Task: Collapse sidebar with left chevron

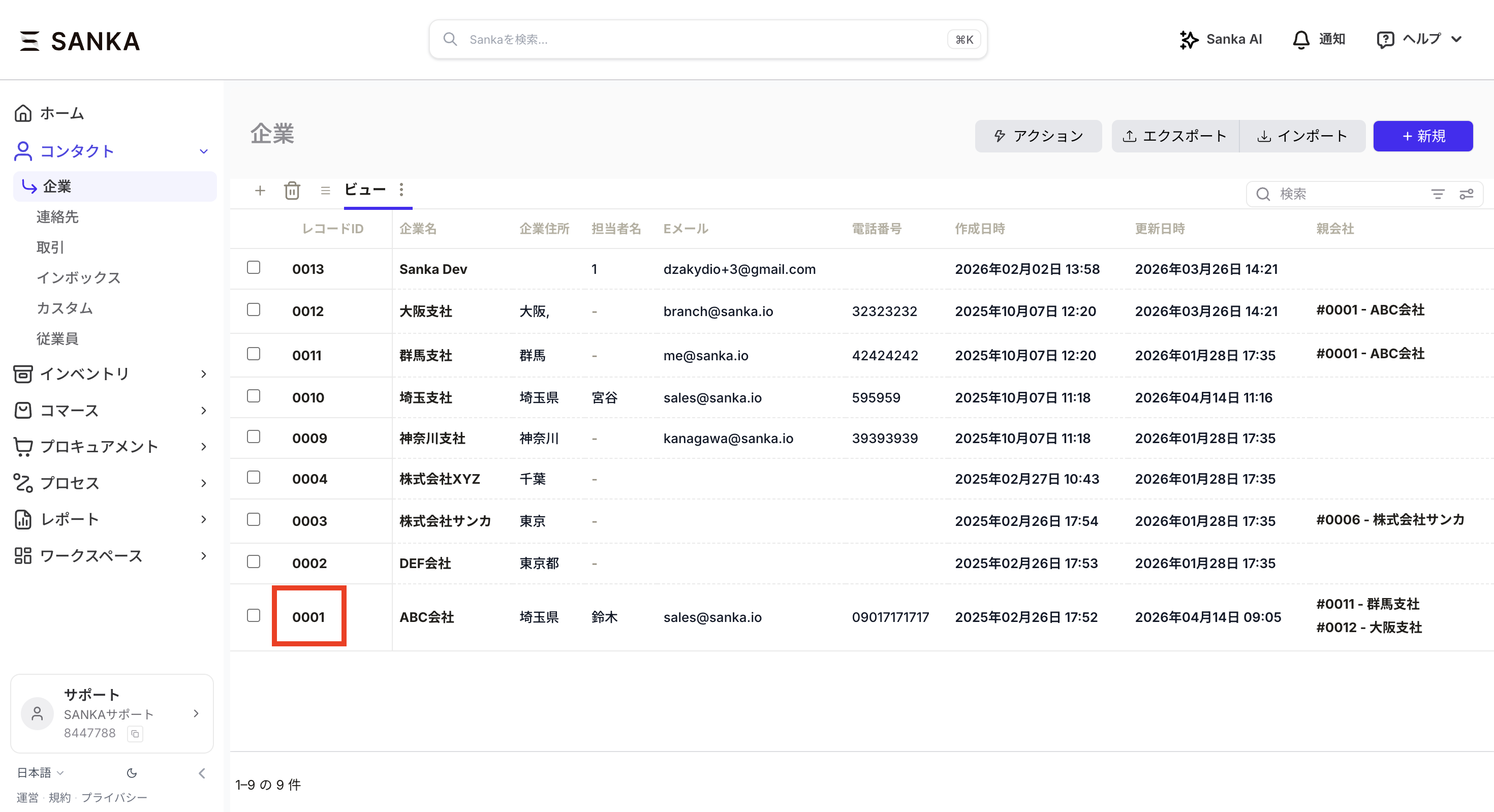Action: pos(202,772)
